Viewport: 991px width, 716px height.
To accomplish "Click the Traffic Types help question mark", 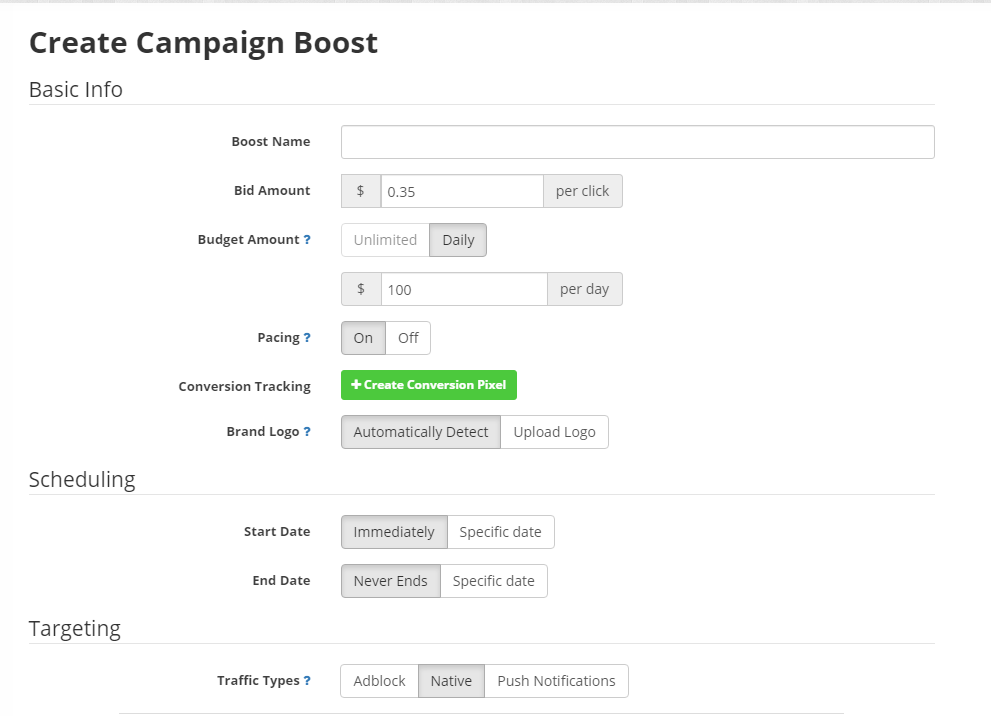I will click(307, 681).
